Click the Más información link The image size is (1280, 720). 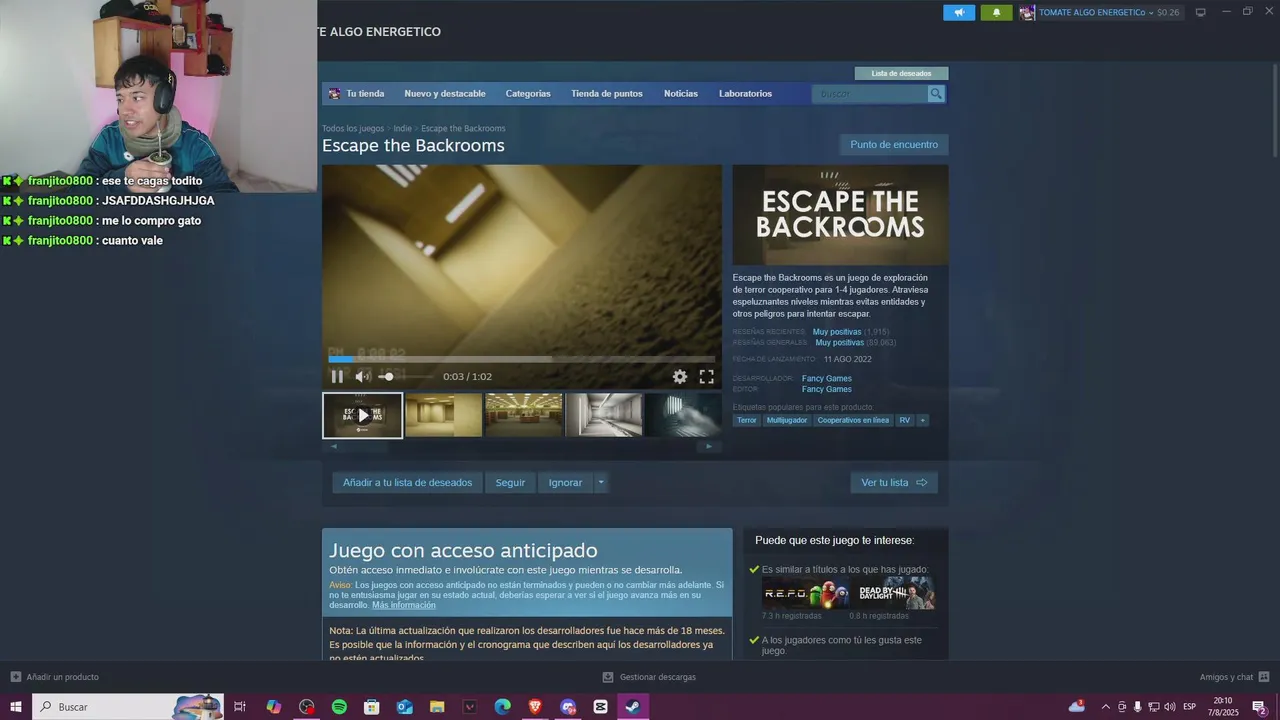(x=404, y=605)
